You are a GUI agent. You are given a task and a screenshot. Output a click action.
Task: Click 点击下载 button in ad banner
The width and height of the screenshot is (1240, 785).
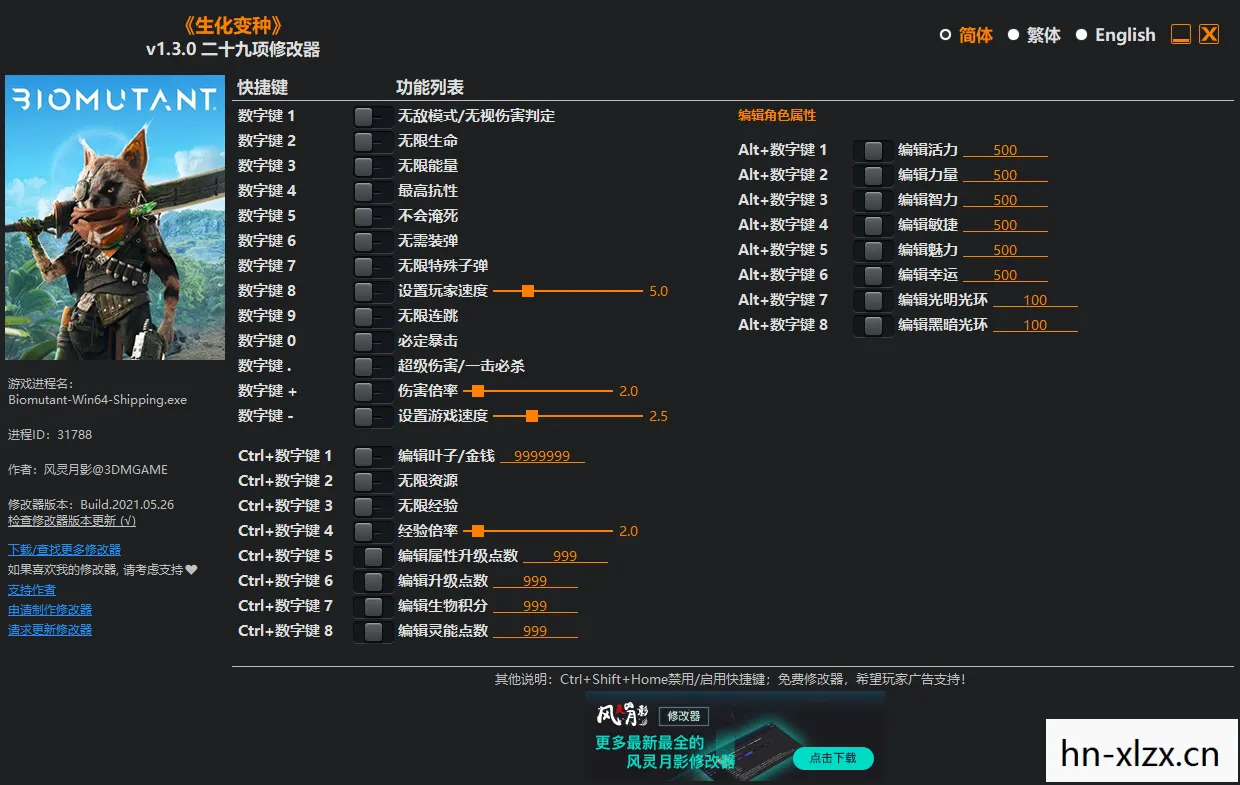pos(833,758)
